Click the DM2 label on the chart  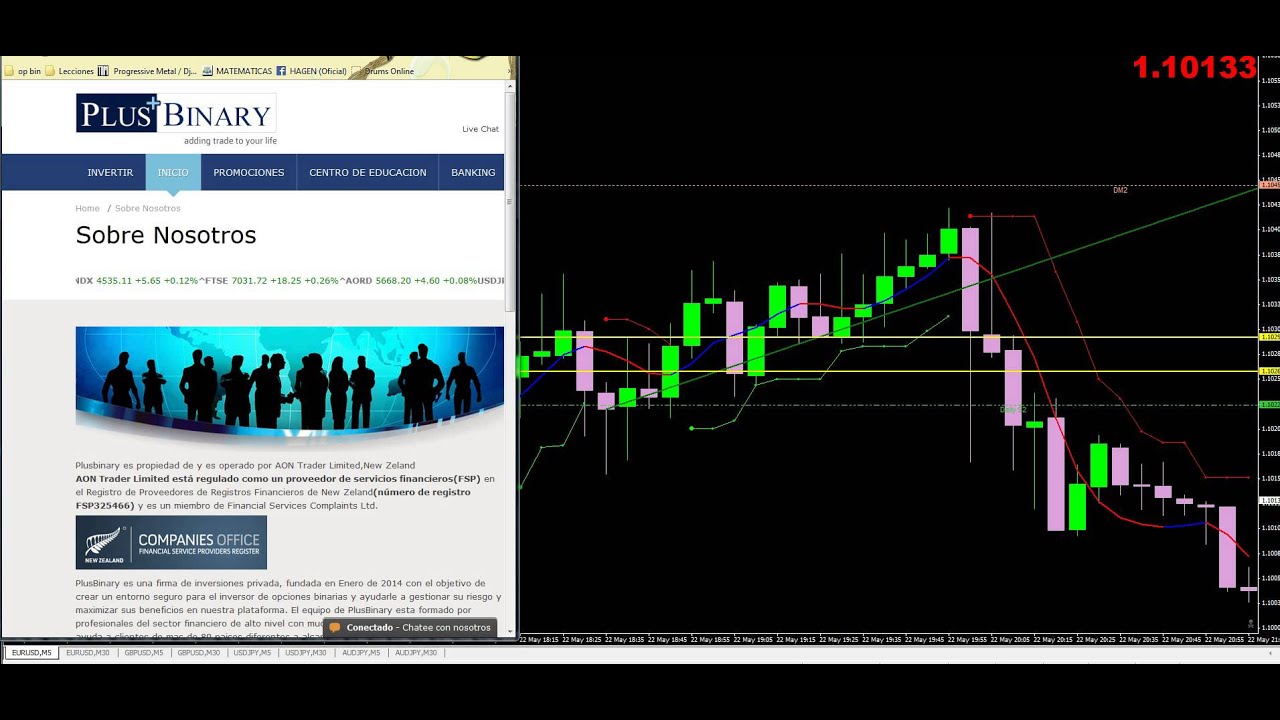(1120, 190)
